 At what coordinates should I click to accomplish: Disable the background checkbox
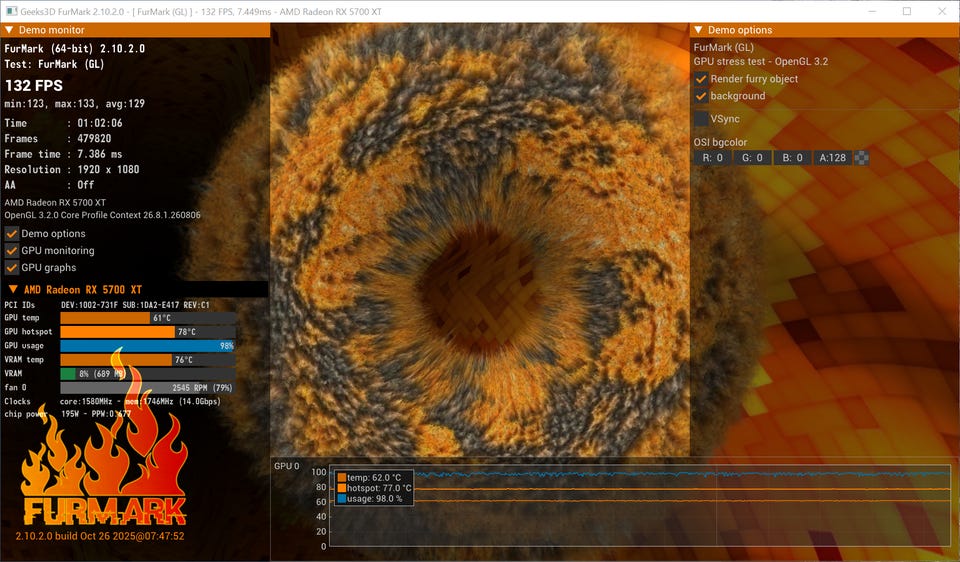coord(701,96)
